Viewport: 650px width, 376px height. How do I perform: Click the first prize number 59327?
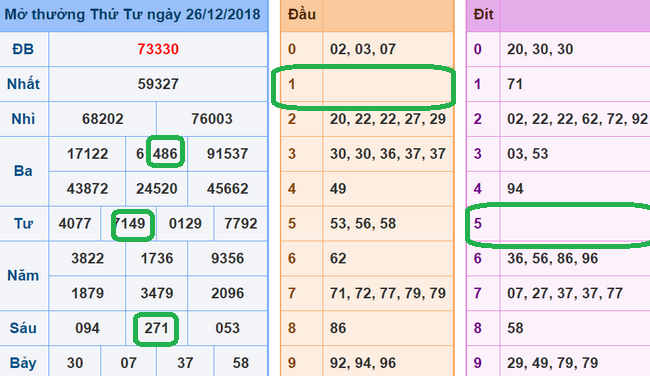158,84
